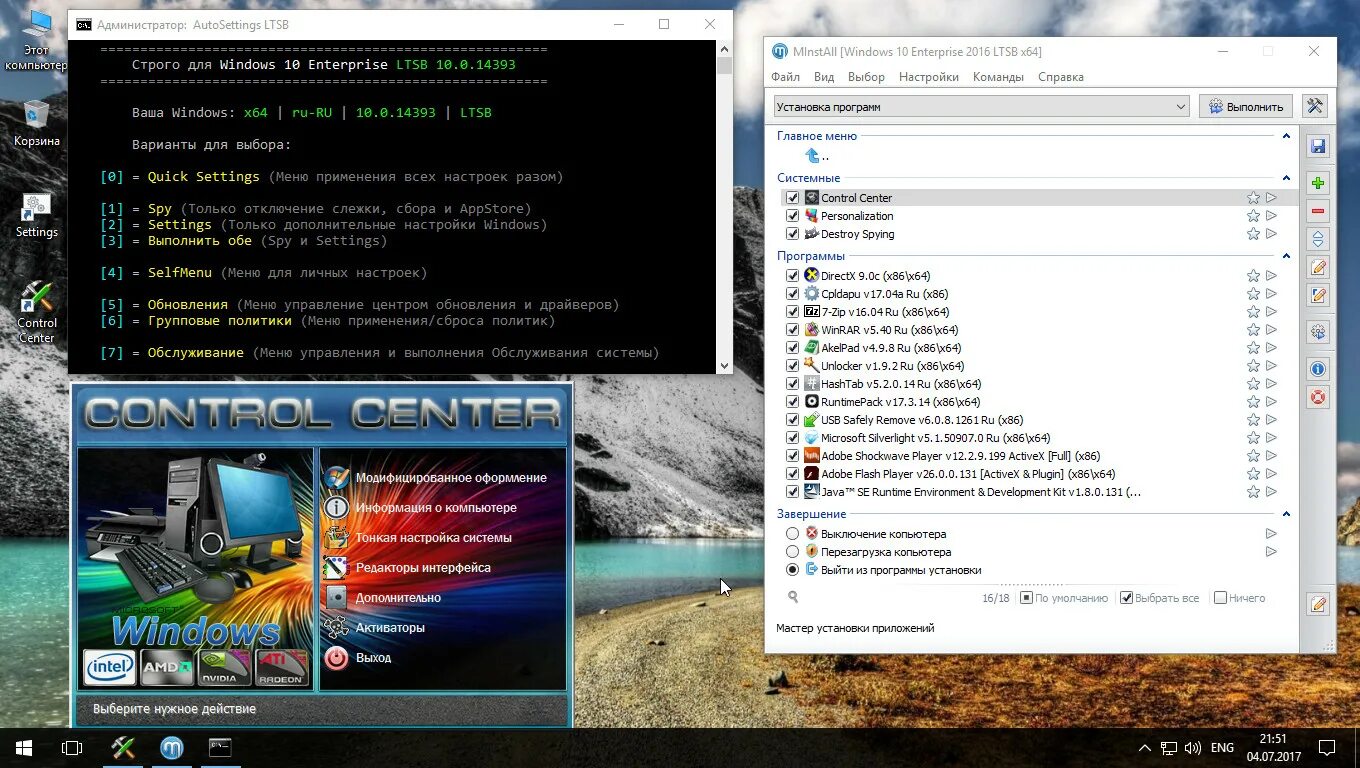Click the volume icon in system tray
This screenshot has width=1360, height=768.
[1192, 748]
